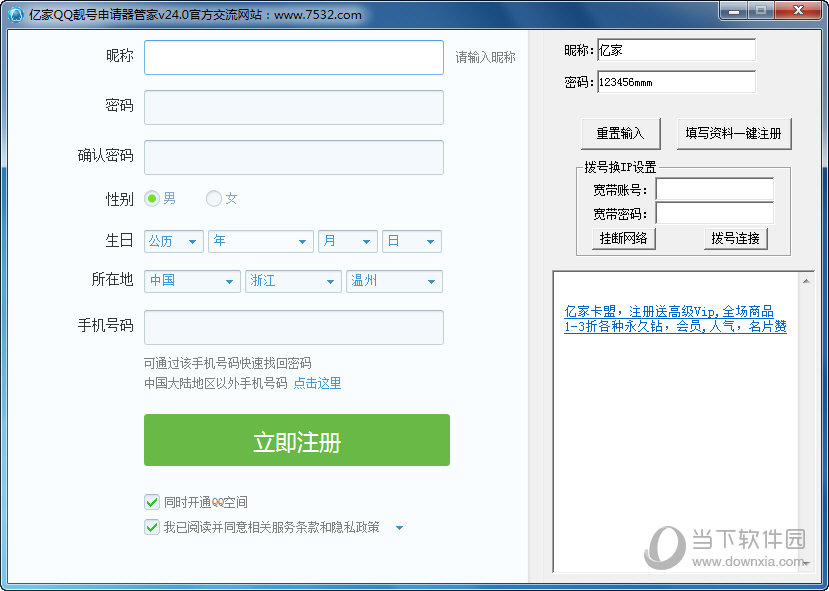Image resolution: width=829 pixels, height=591 pixels.
Task: Open the 公历 calendar type dropdown
Action: 173,242
